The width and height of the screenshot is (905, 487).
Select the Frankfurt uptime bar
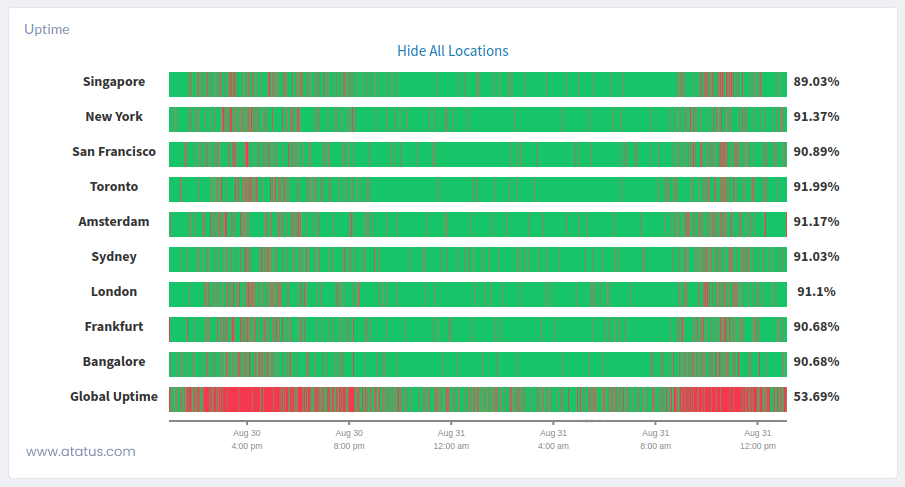coord(478,329)
